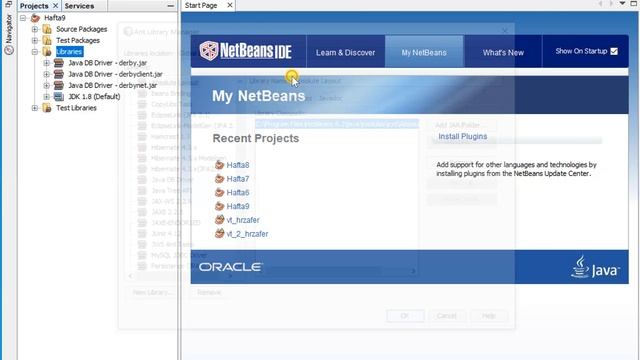640x360 pixels.
Task: Toggle the Show On Startup checkbox
Action: tap(614, 51)
